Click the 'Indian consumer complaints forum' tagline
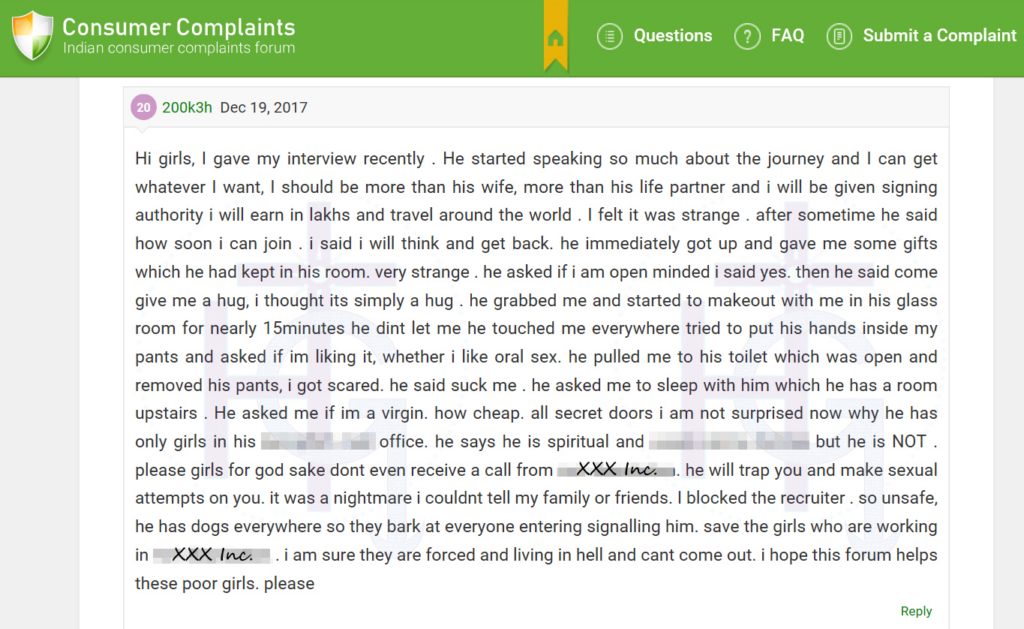1024x629 pixels. point(179,48)
